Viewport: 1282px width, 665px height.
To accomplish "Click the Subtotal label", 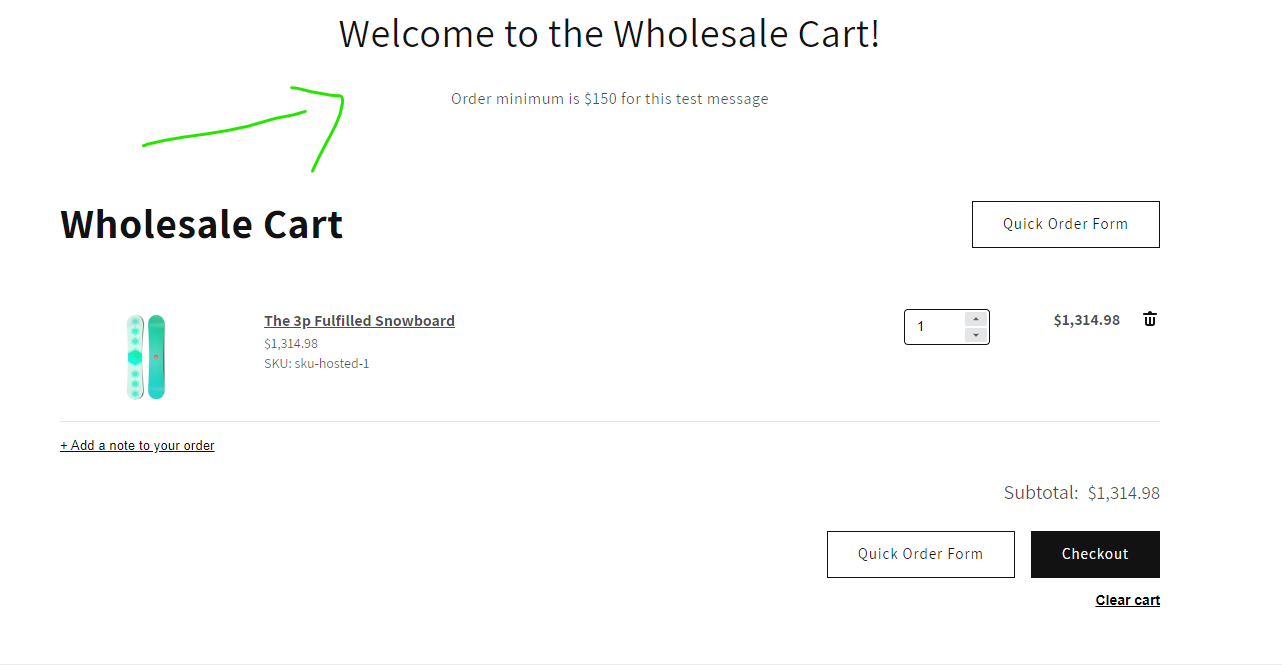I will 1041,493.
